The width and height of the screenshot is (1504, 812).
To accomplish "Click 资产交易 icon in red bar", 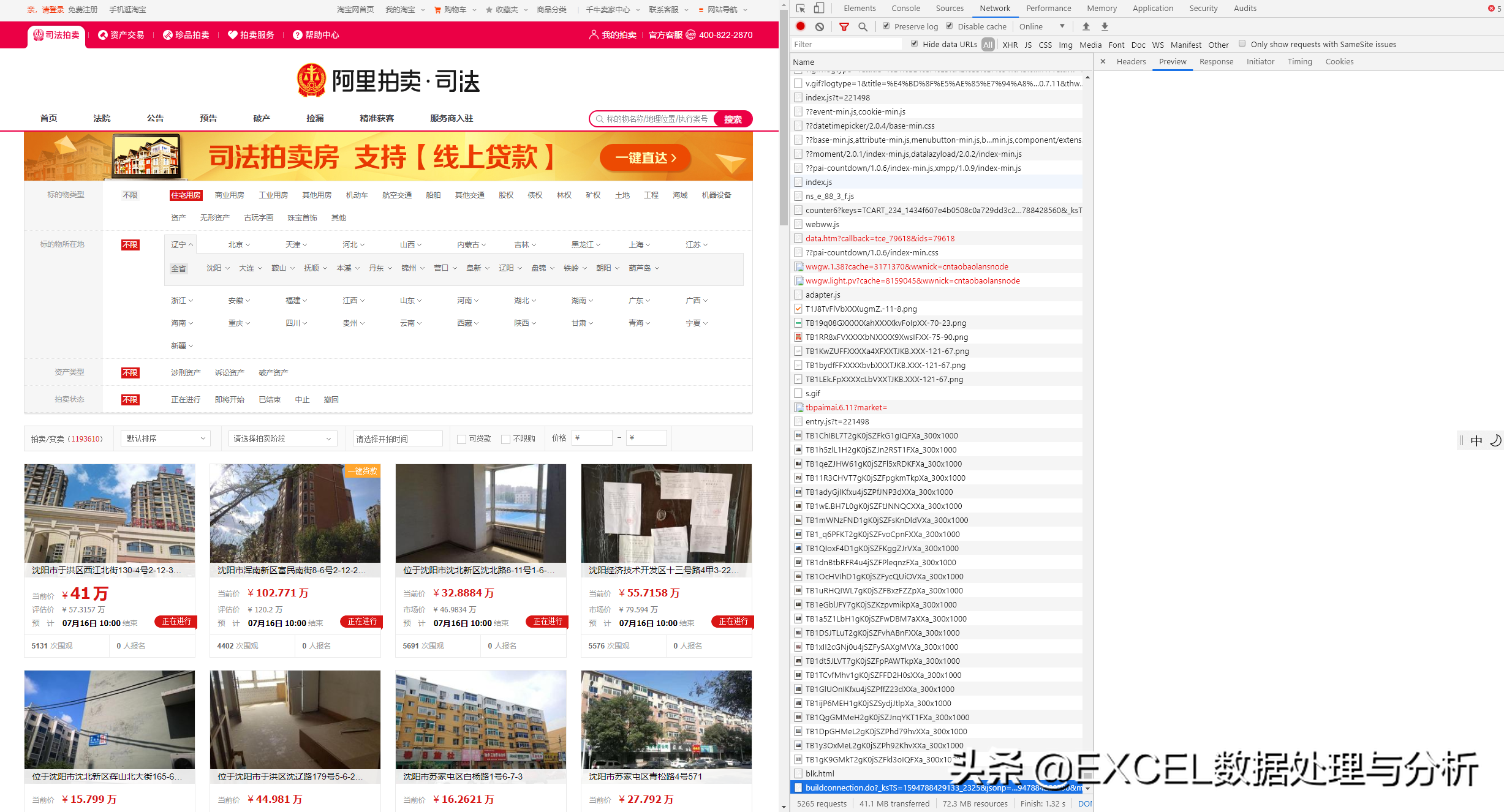I will point(103,35).
